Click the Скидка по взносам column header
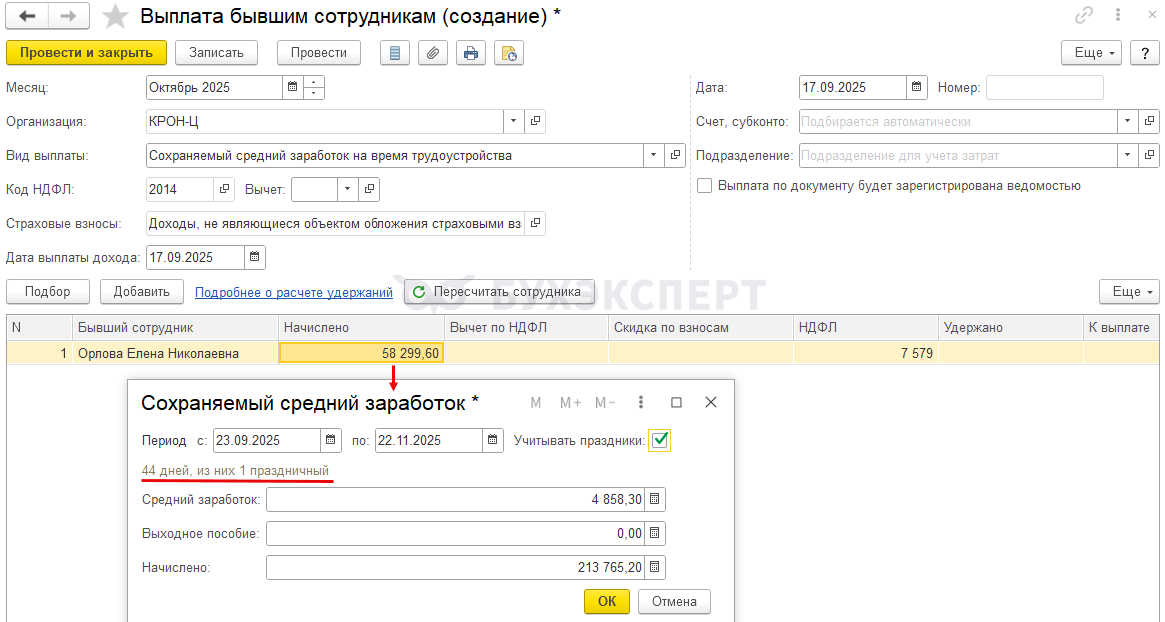The image size is (1165, 622). pyautogui.click(x=701, y=328)
